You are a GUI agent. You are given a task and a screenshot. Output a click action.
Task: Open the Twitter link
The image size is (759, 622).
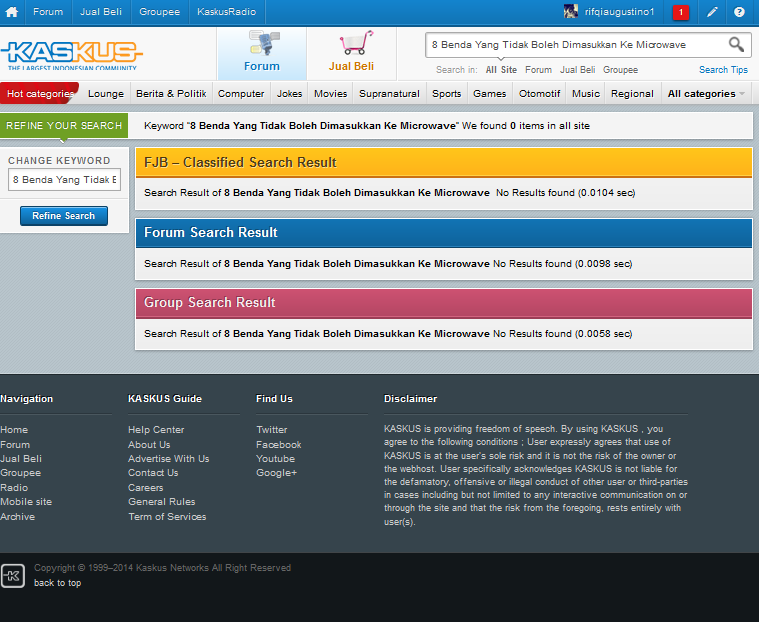pos(272,430)
